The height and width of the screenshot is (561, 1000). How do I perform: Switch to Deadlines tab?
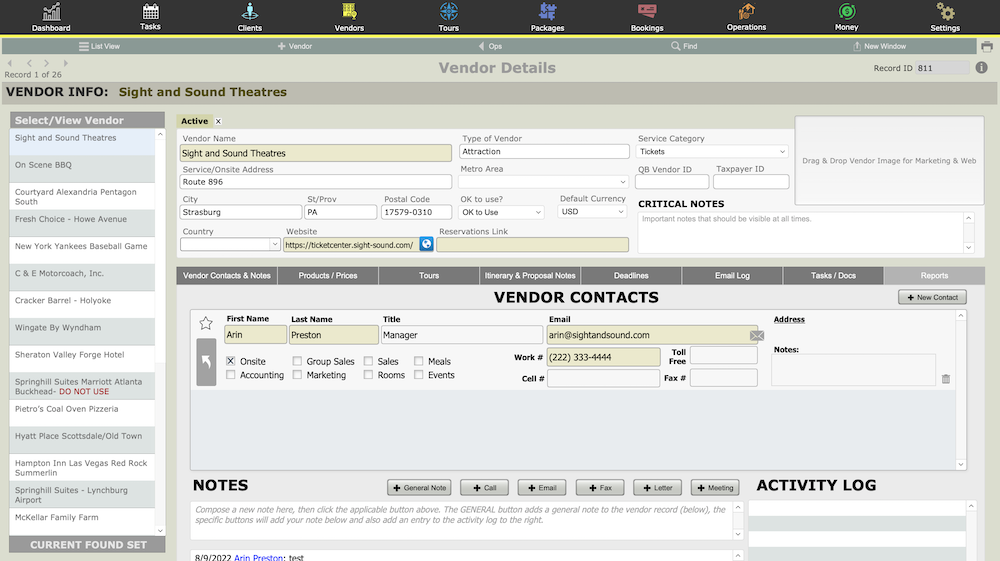[x=631, y=275]
